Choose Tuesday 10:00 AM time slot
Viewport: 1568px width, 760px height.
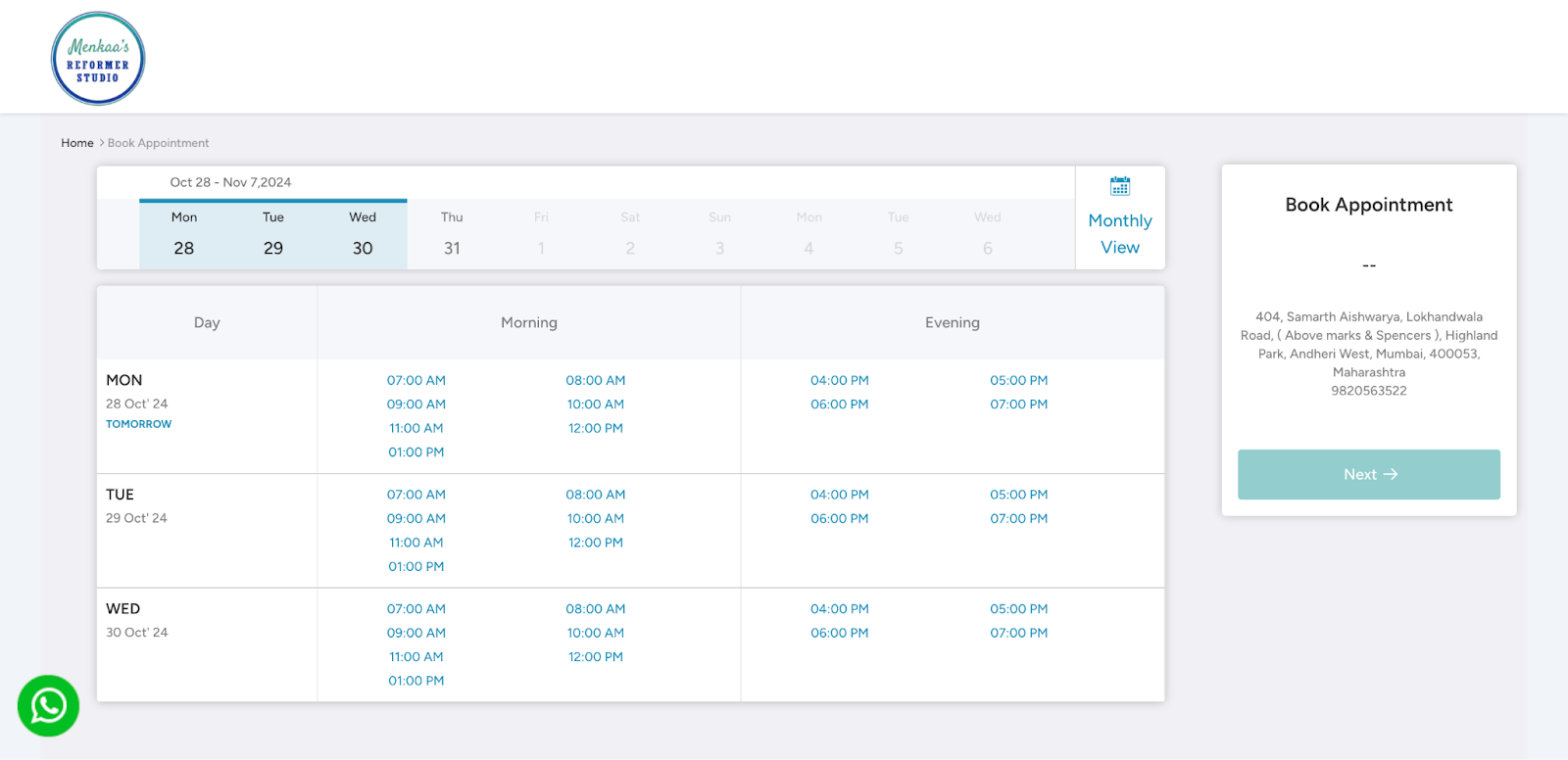pos(595,518)
